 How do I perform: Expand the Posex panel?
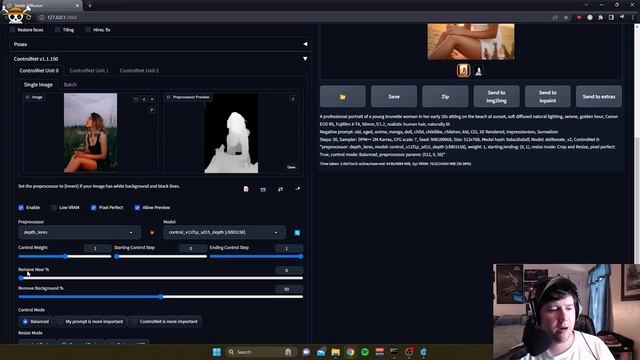(x=160, y=44)
